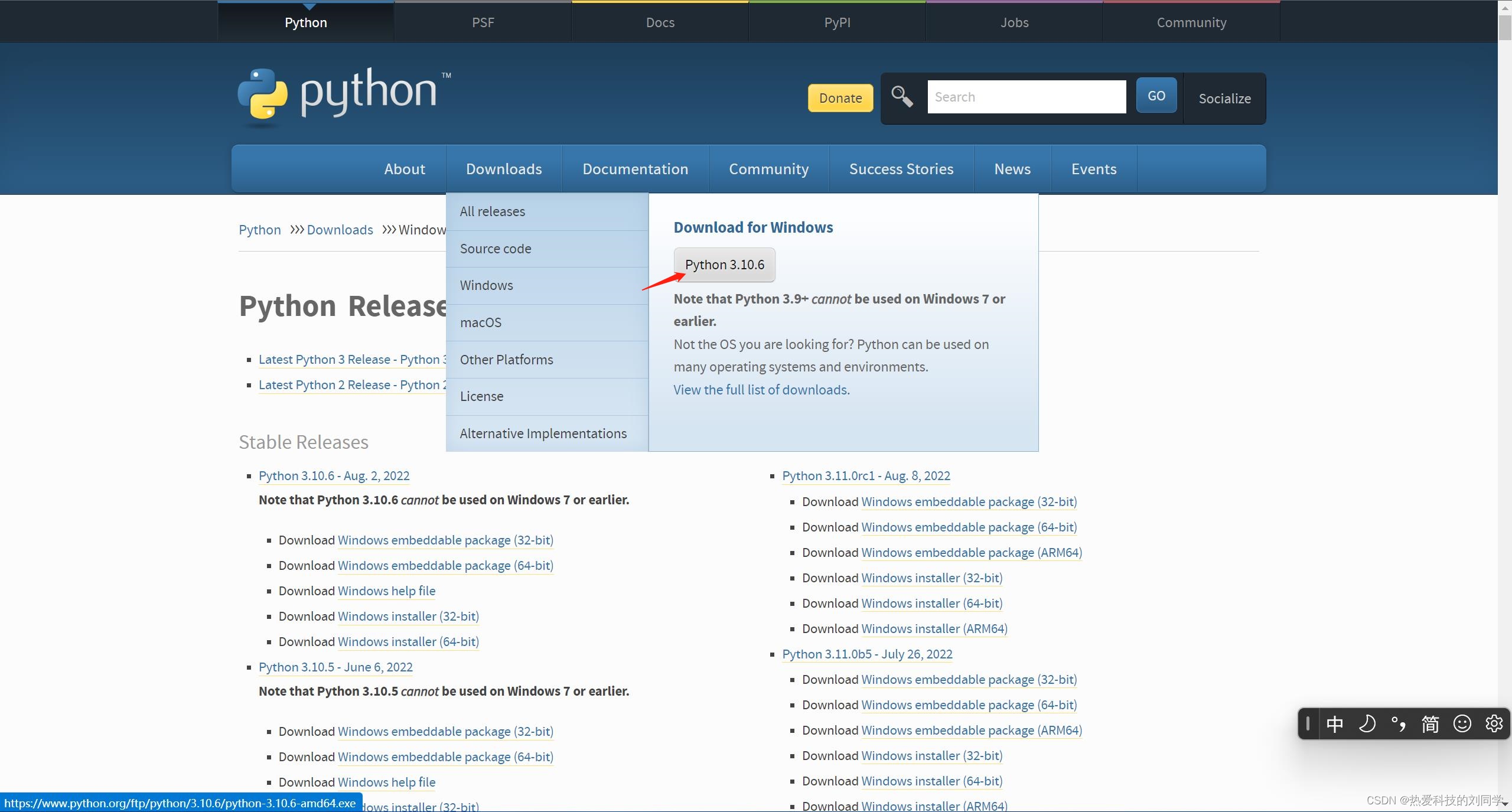This screenshot has width=1512, height=812.
Task: Download 3.10.5 Windows help file
Action: (387, 782)
